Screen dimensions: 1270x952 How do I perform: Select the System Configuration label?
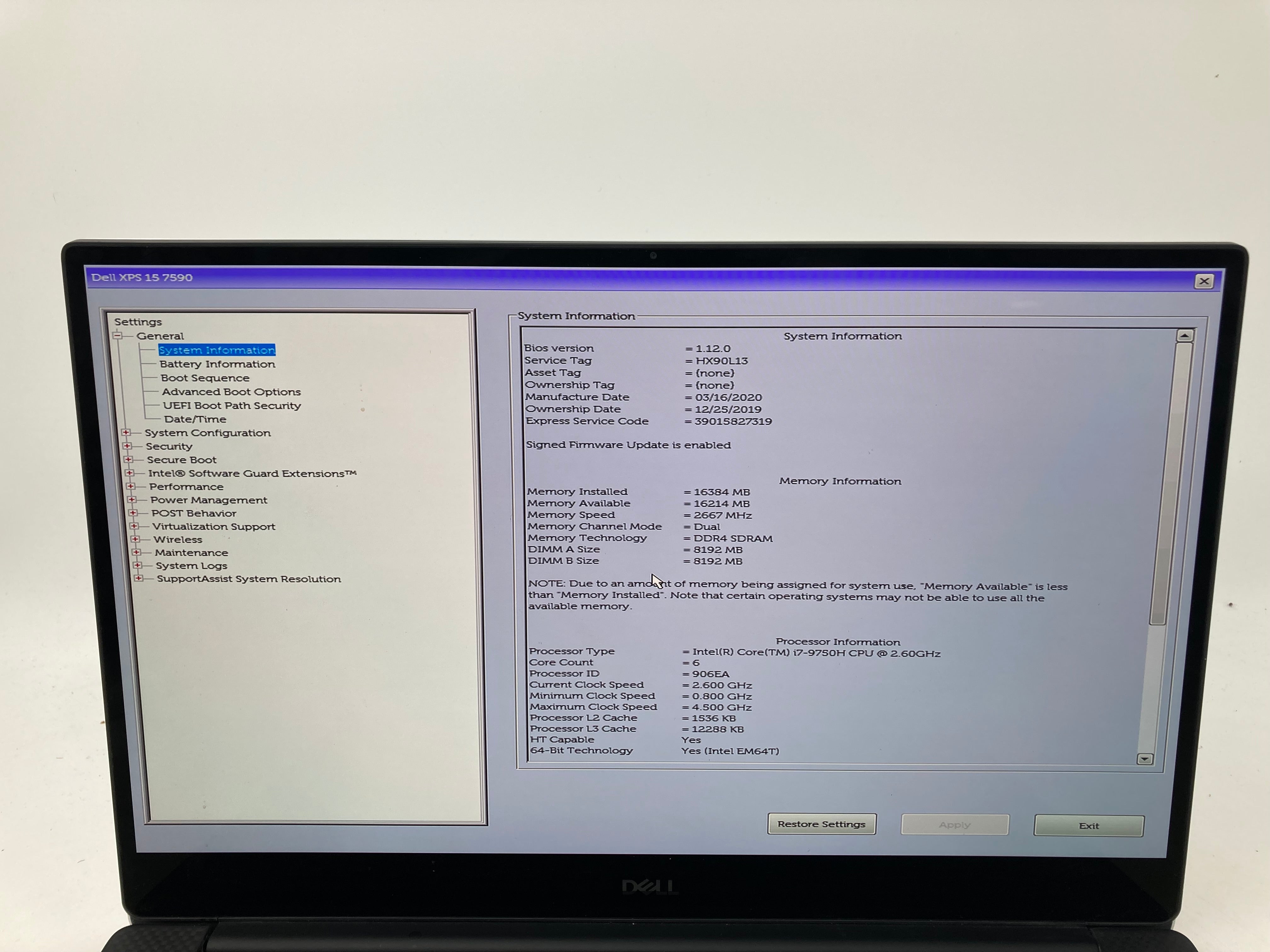coord(207,433)
